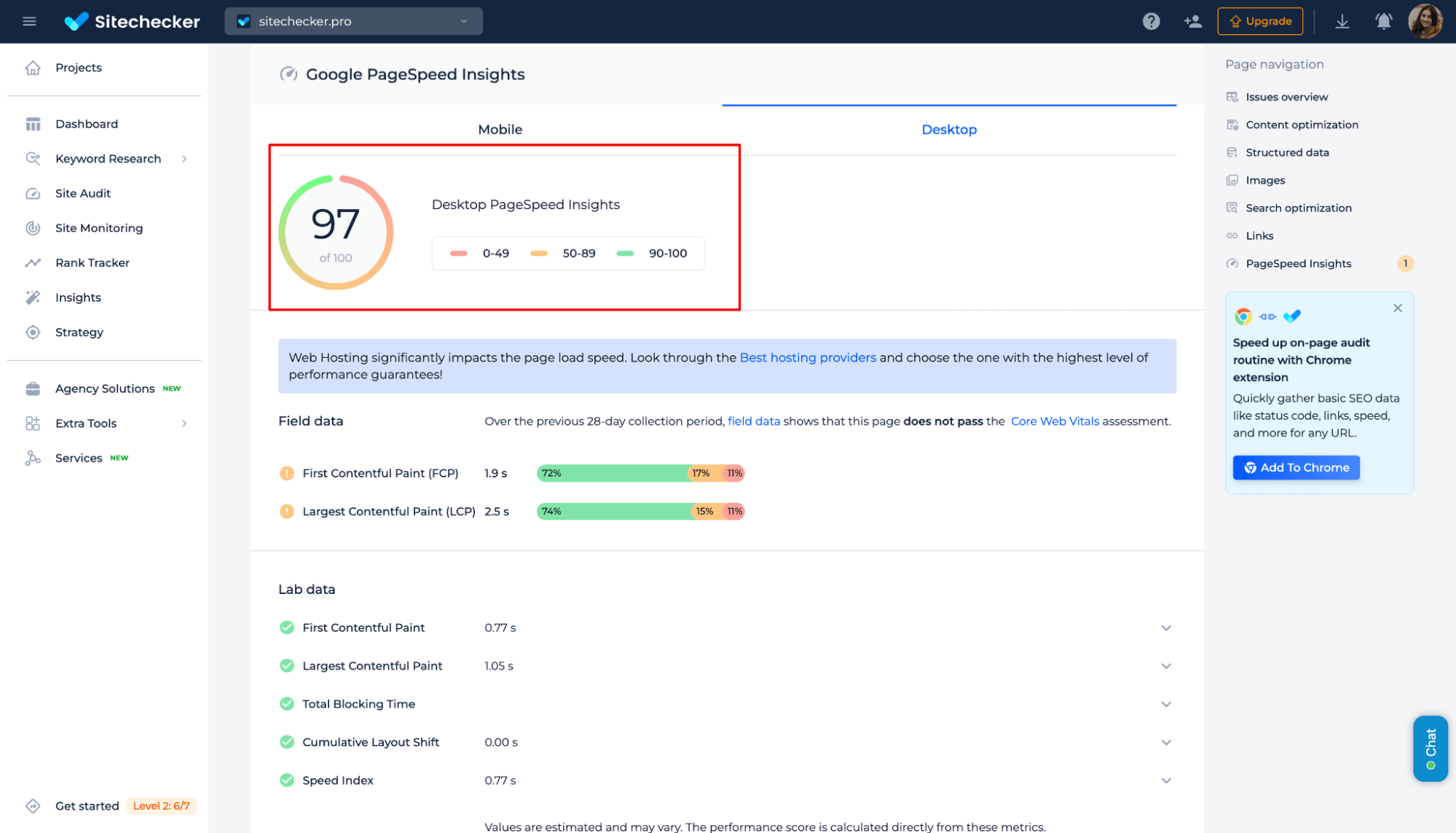Image resolution: width=1456 pixels, height=833 pixels.
Task: Follow the field data link
Action: click(754, 421)
